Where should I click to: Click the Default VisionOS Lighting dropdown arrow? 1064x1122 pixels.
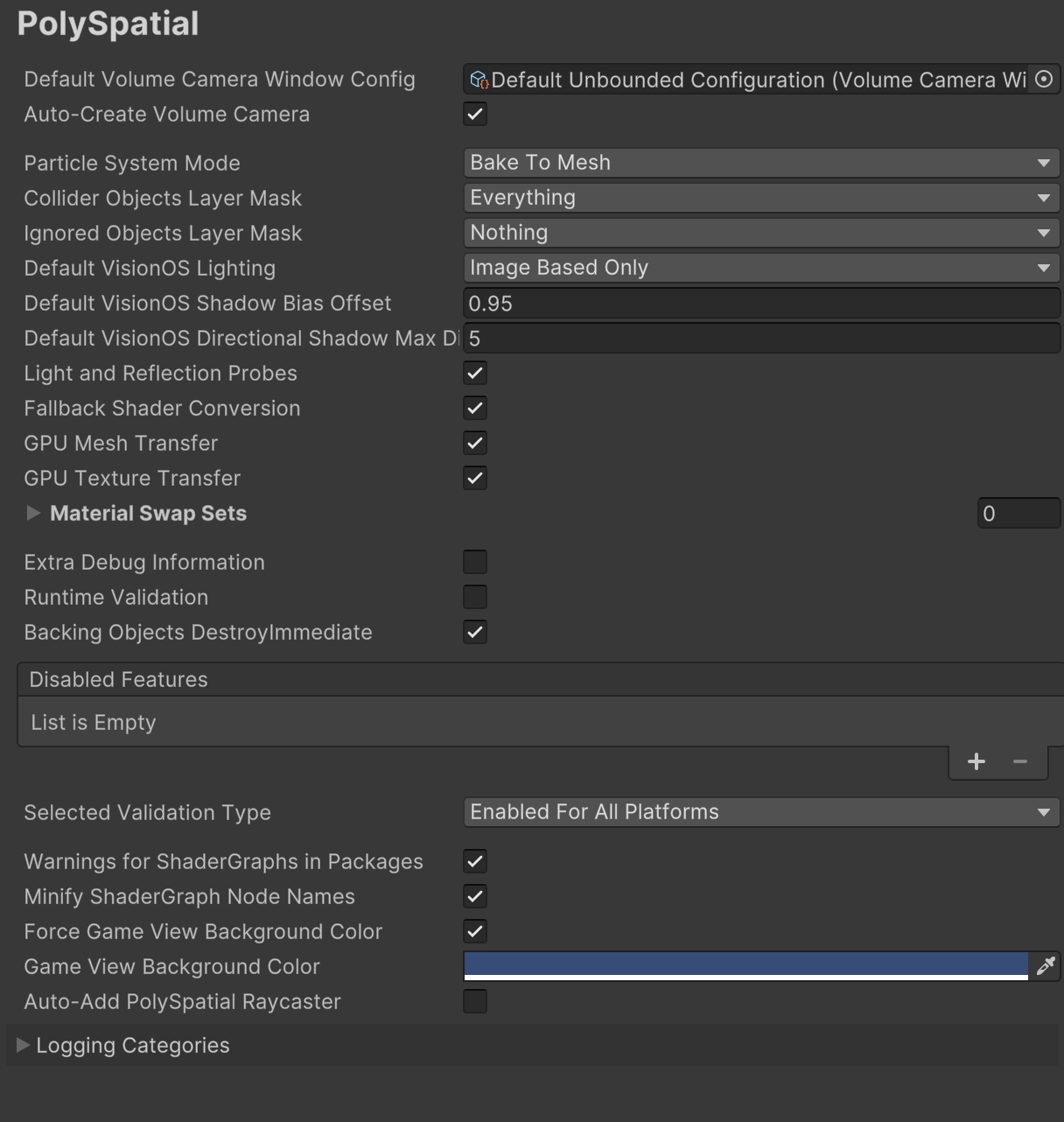coord(1044,268)
